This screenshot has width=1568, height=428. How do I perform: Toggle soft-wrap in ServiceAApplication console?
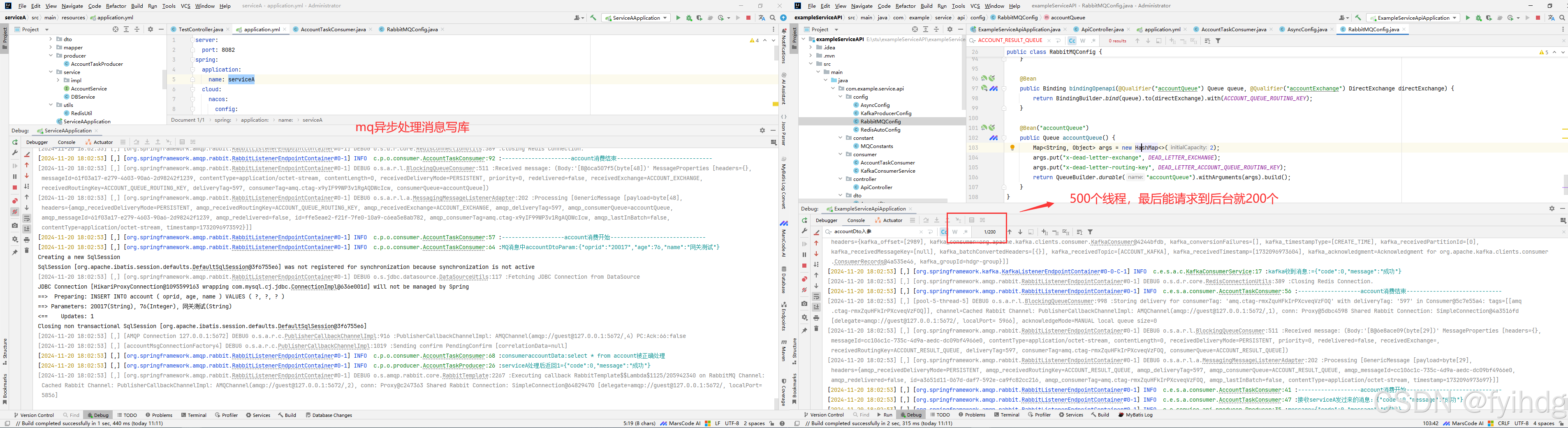point(27,219)
